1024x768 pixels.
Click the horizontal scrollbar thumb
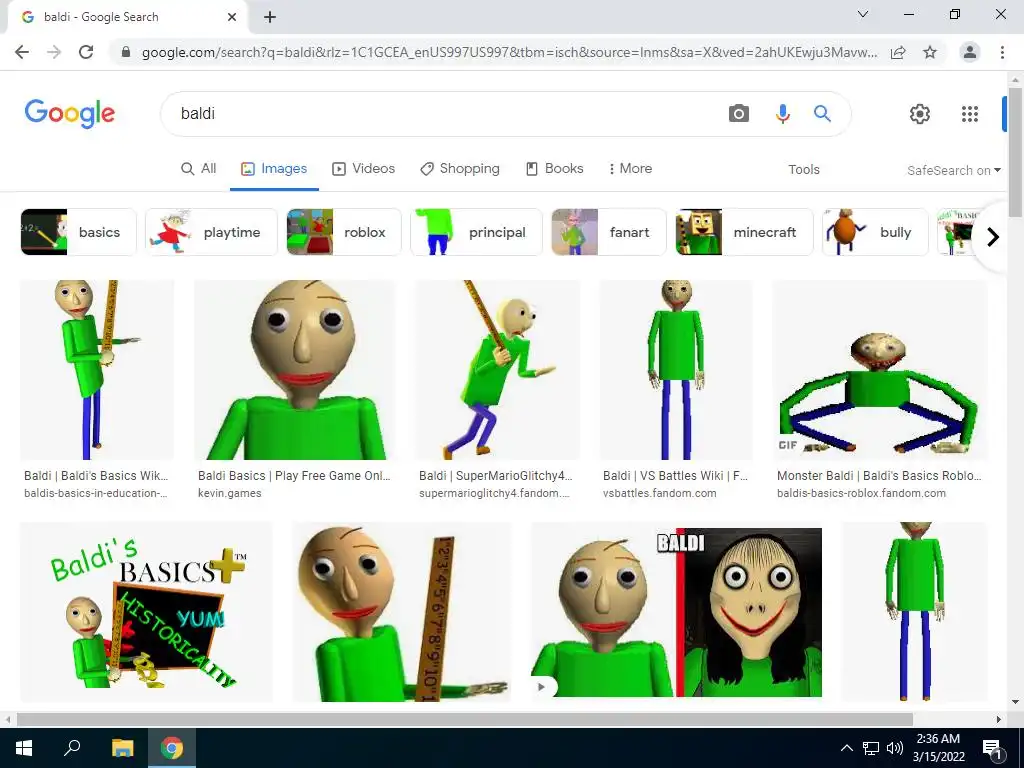tap(464, 719)
